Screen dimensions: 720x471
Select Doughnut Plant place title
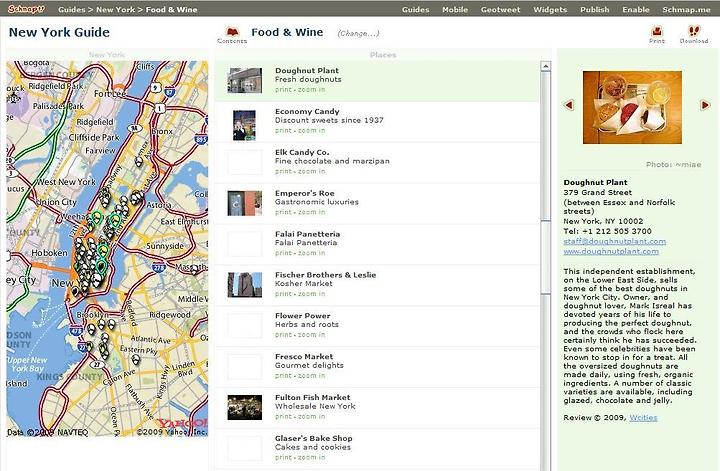tap(307, 71)
